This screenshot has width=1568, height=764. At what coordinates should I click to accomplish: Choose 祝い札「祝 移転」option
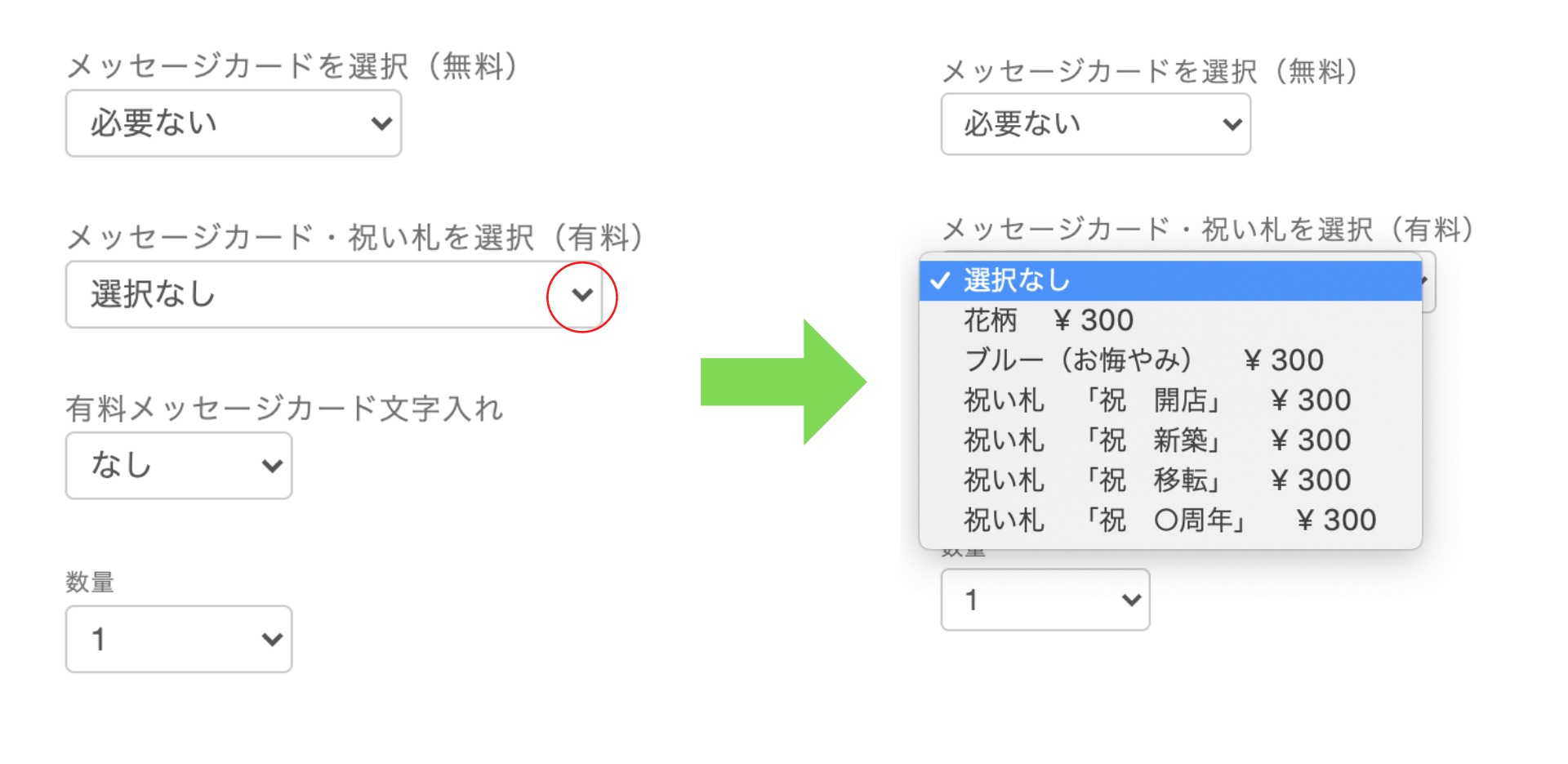tap(1156, 480)
